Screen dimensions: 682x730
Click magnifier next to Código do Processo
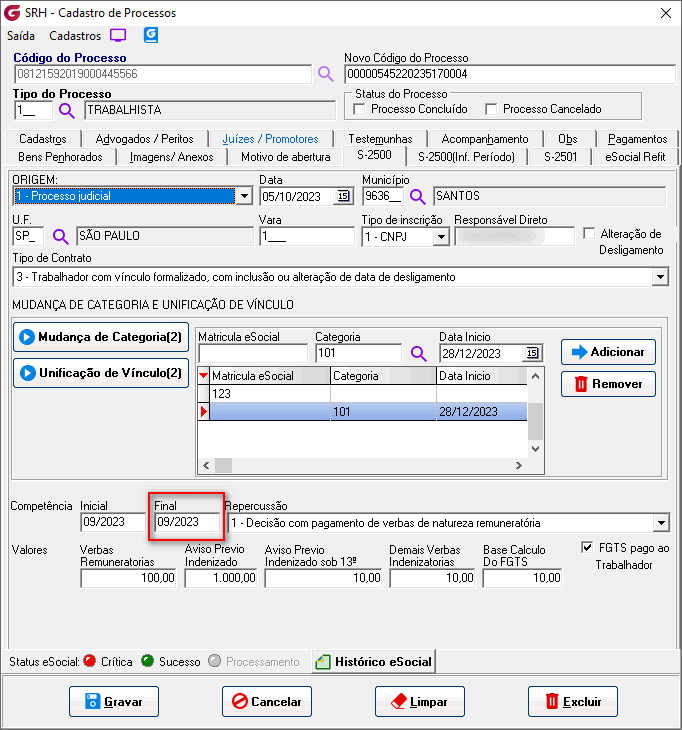(x=326, y=74)
